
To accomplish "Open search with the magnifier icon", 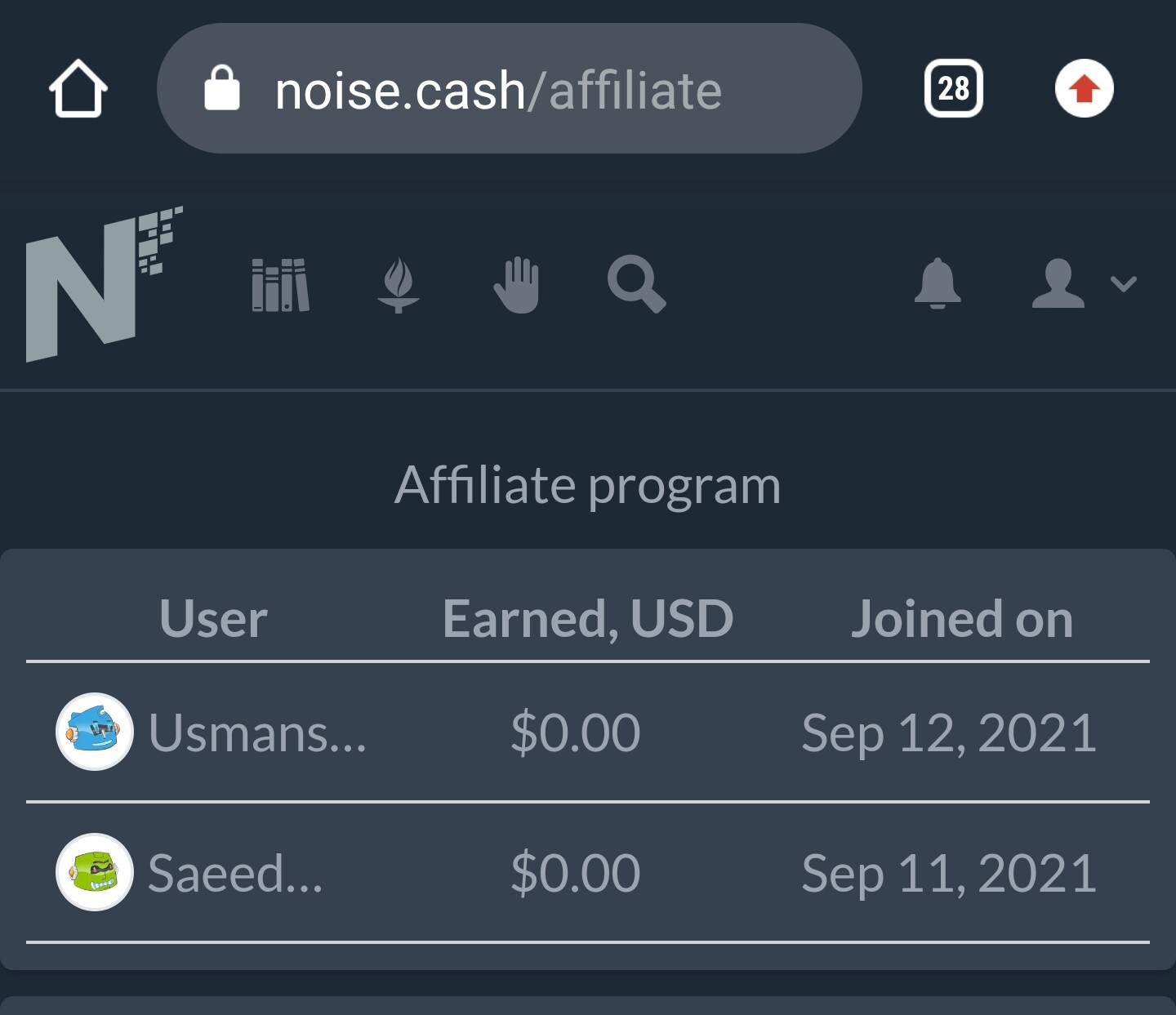I will [x=637, y=284].
